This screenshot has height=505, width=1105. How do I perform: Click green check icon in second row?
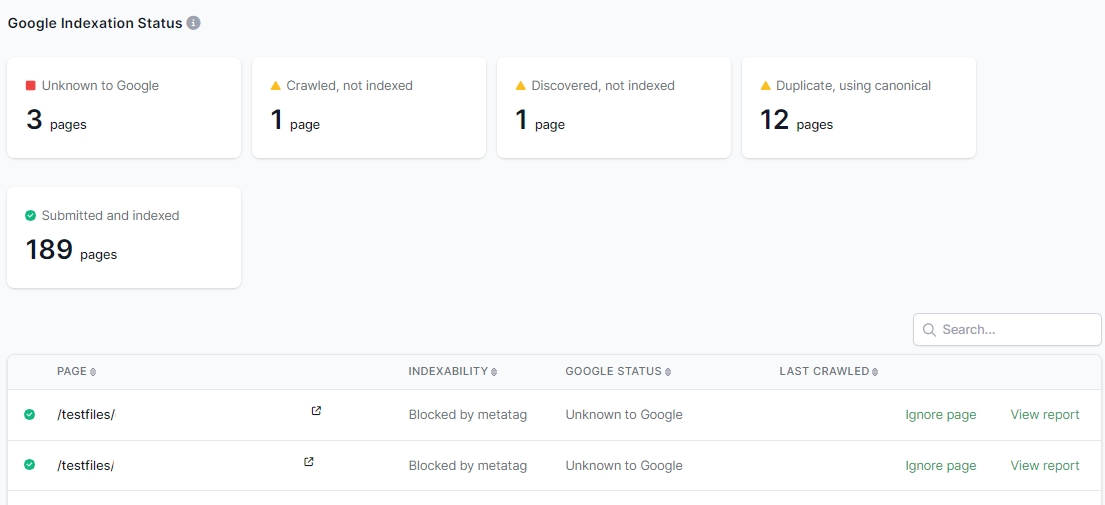30,465
